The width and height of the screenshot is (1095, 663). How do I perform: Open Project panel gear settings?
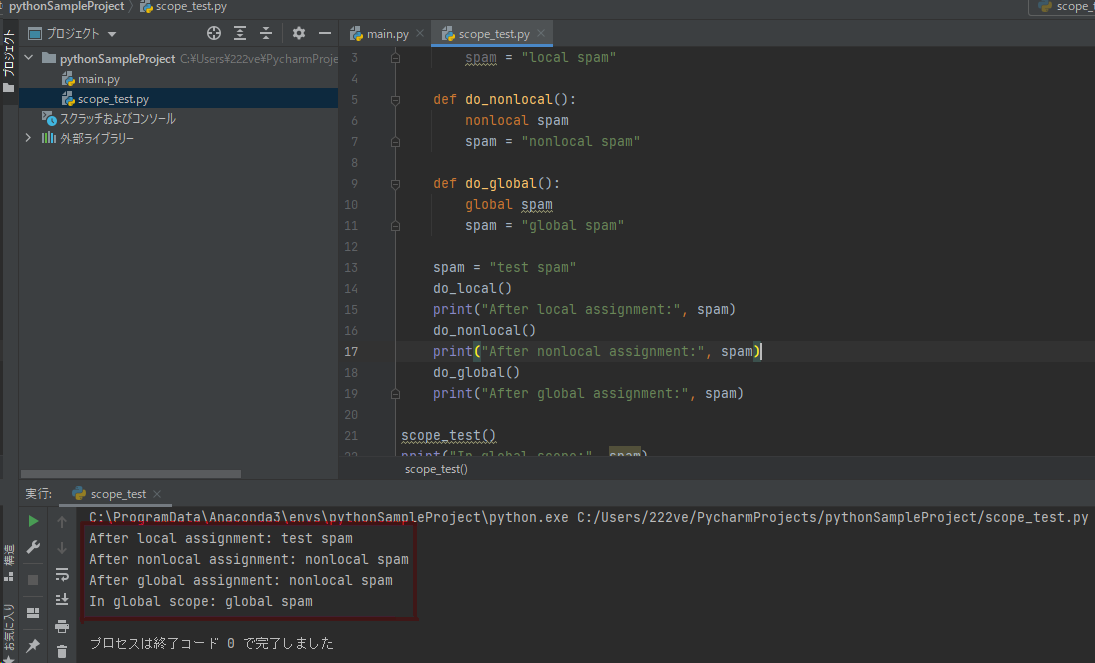pyautogui.click(x=298, y=33)
